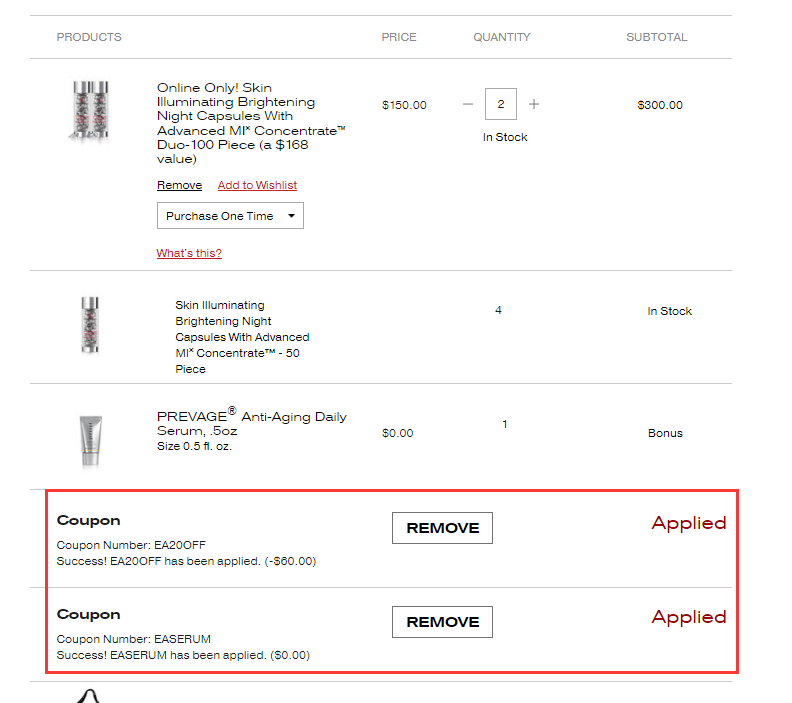Click the SUBTOTAL column header

click(x=656, y=37)
